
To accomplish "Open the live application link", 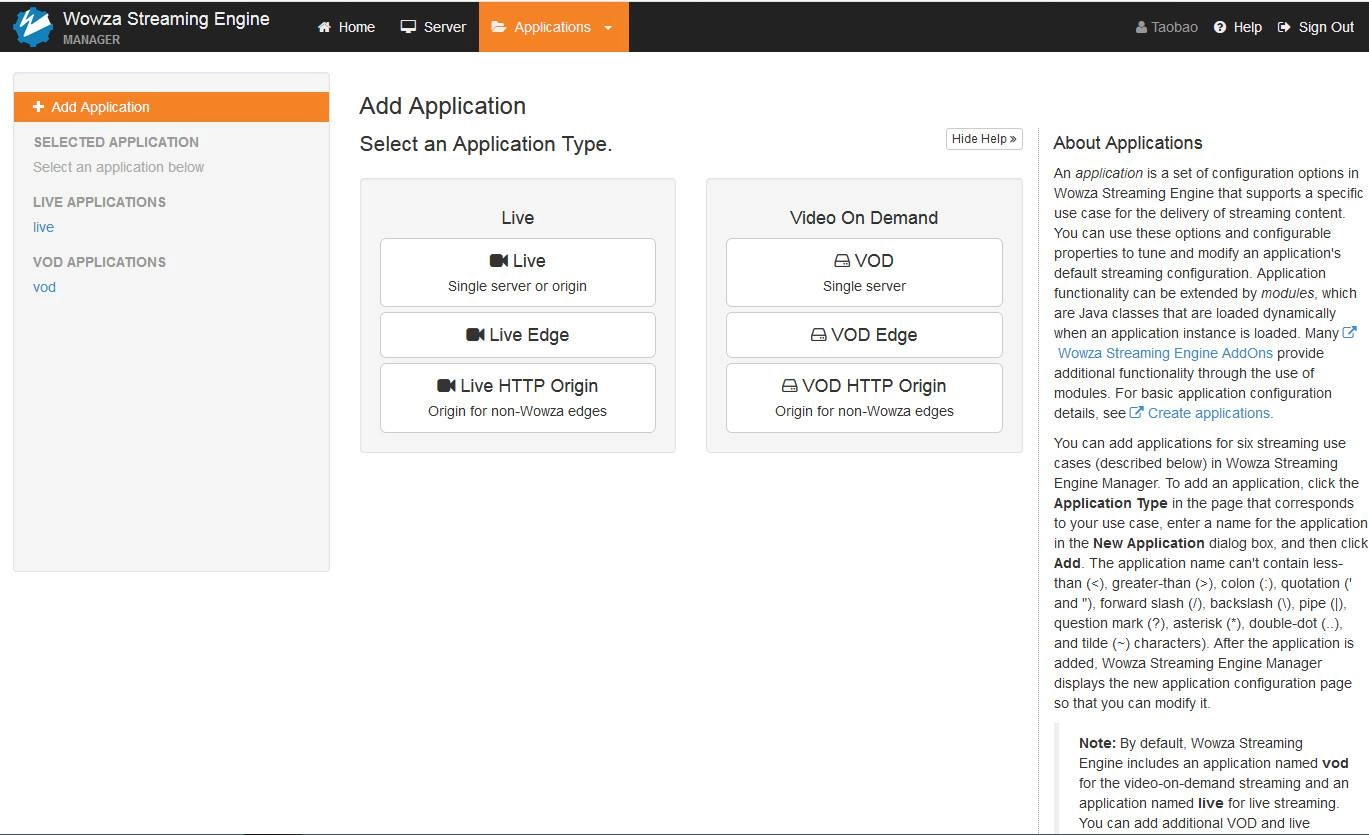I will 44,227.
